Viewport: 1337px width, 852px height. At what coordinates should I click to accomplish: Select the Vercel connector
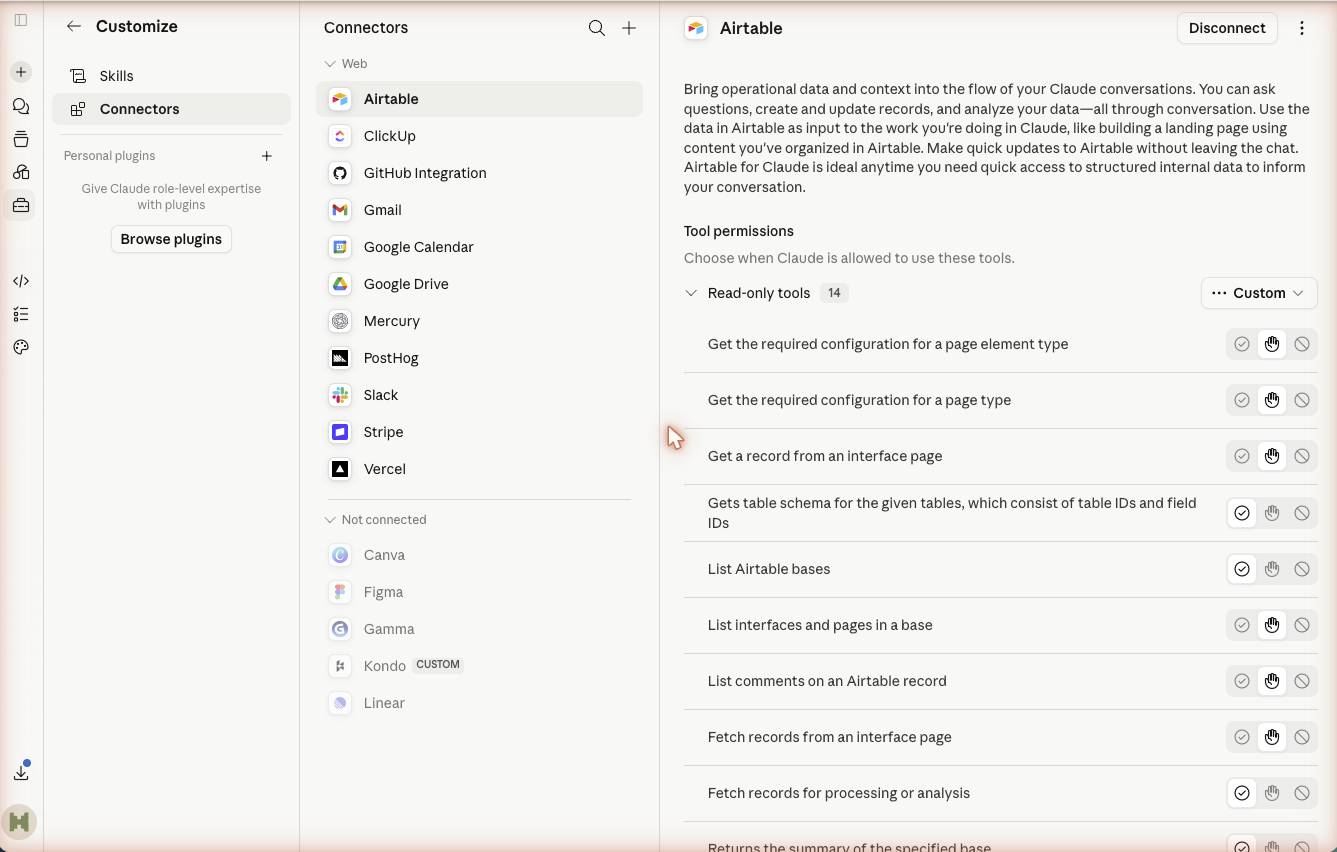point(479,469)
